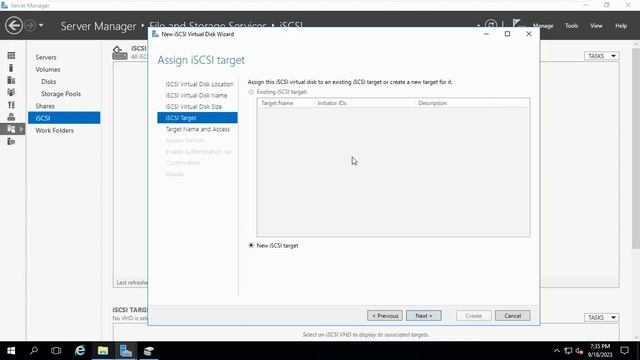Launch Internet Explorer from taskbar

click(x=80, y=351)
